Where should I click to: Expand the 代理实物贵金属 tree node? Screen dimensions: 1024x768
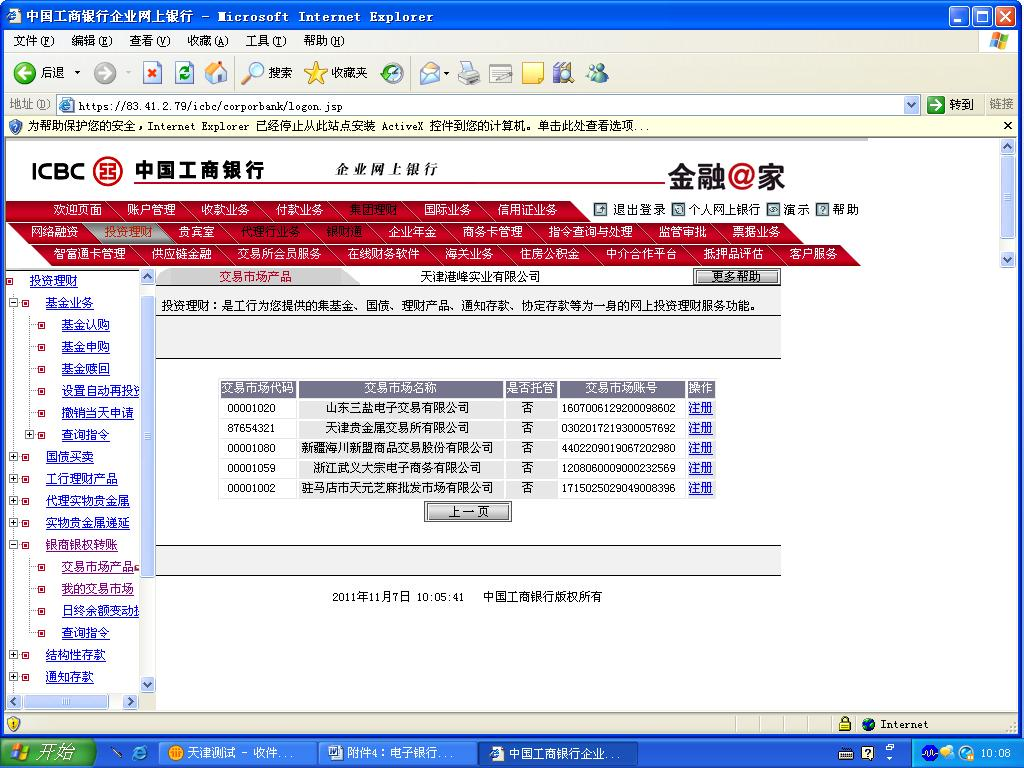pos(13,501)
